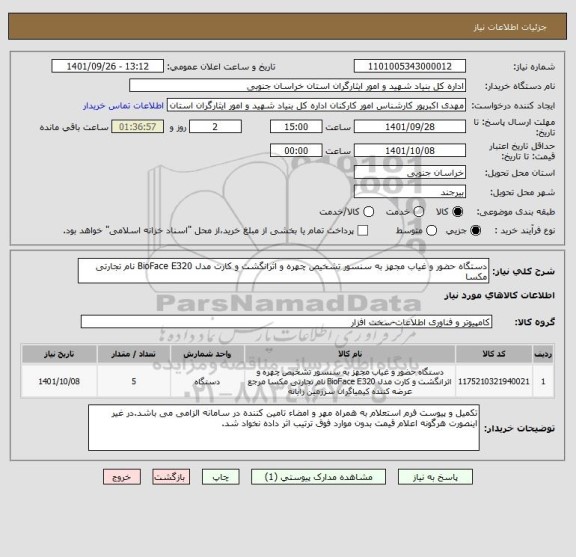Screen dimensions: 576x557
Task: Open مشاهده مدارک پیوستی (1) button
Action: pyautogui.click(x=318, y=477)
